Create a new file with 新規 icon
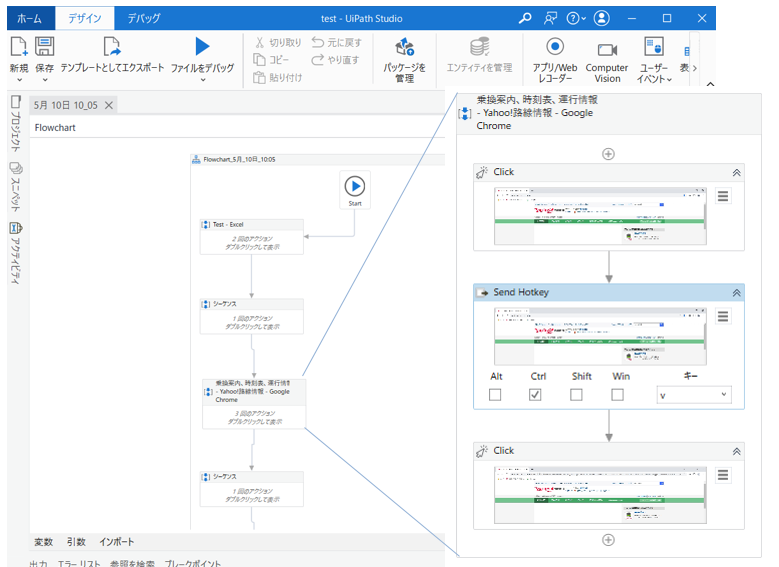 coord(19,47)
